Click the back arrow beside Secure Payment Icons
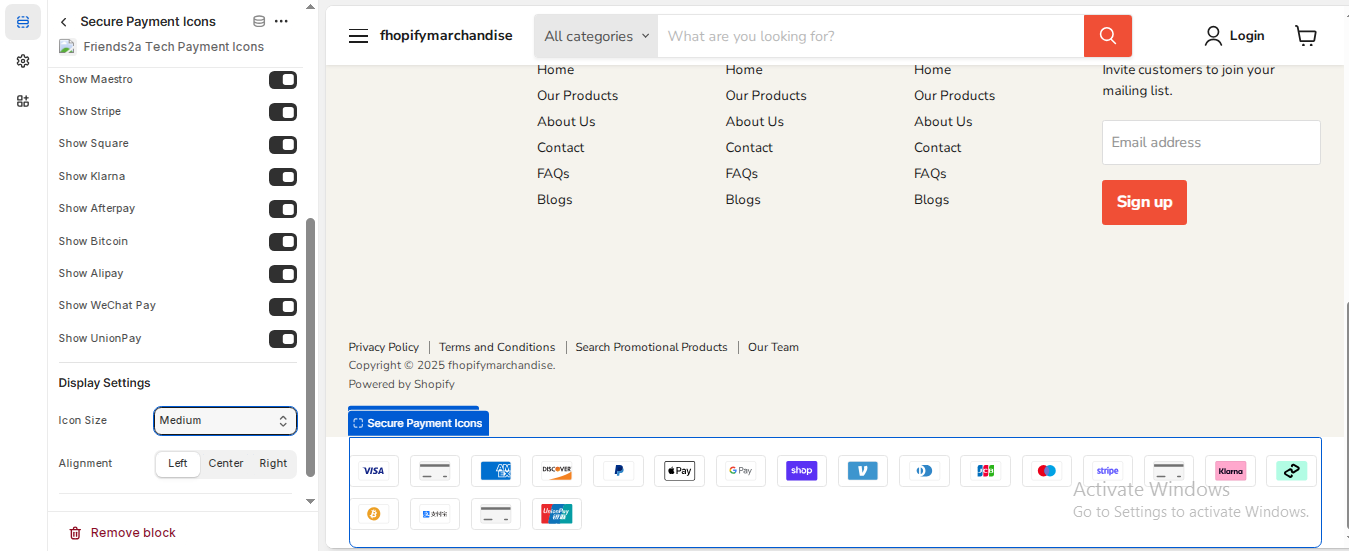Screen dimensions: 1349x551 click(x=64, y=22)
